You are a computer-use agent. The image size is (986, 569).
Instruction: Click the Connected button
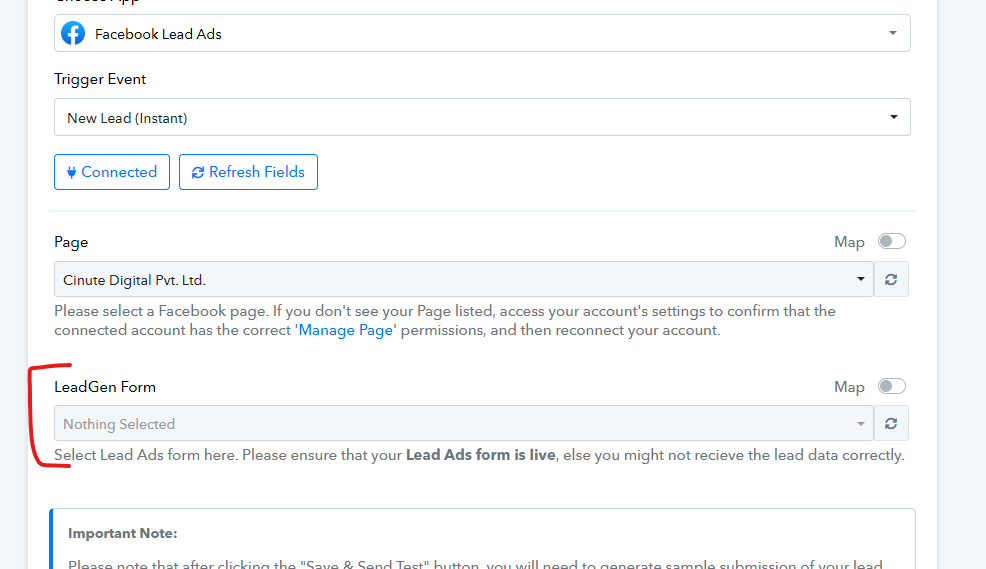(112, 172)
